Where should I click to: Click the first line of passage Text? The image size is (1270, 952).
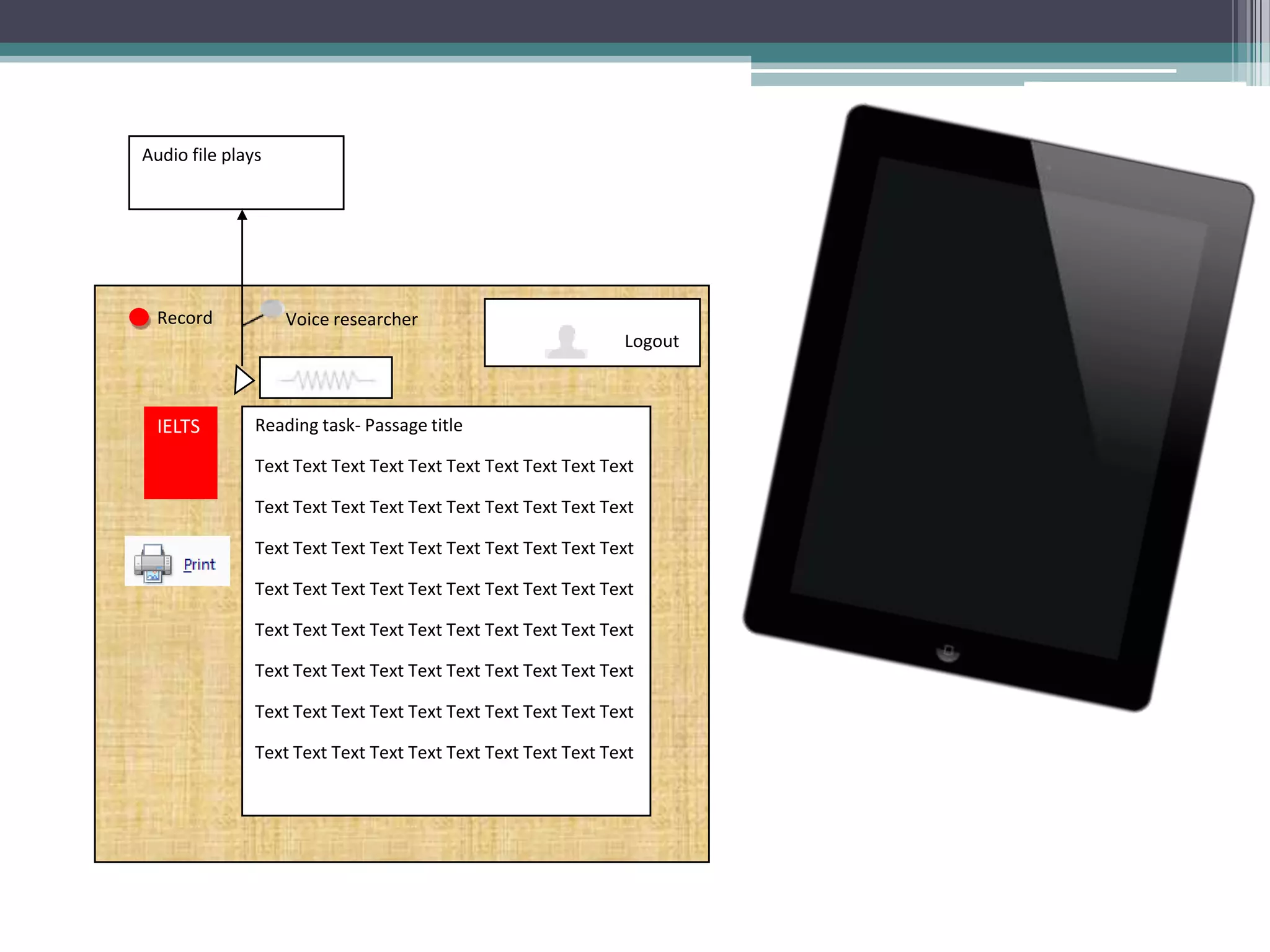tap(443, 466)
